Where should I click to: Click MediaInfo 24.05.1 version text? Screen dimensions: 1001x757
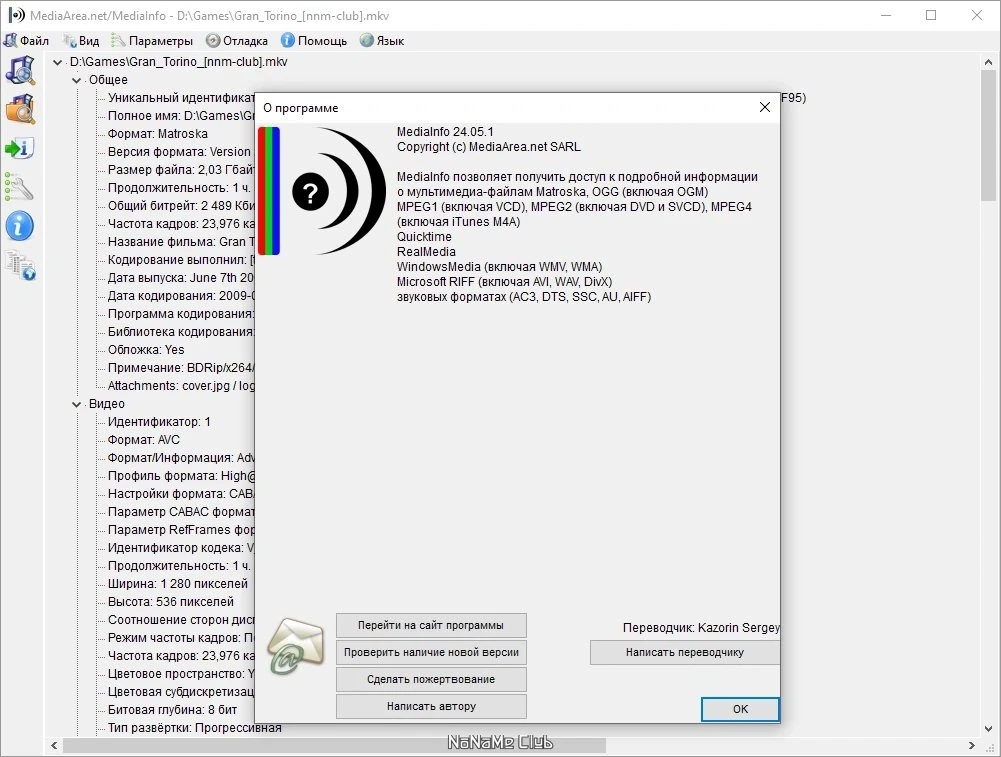point(445,132)
